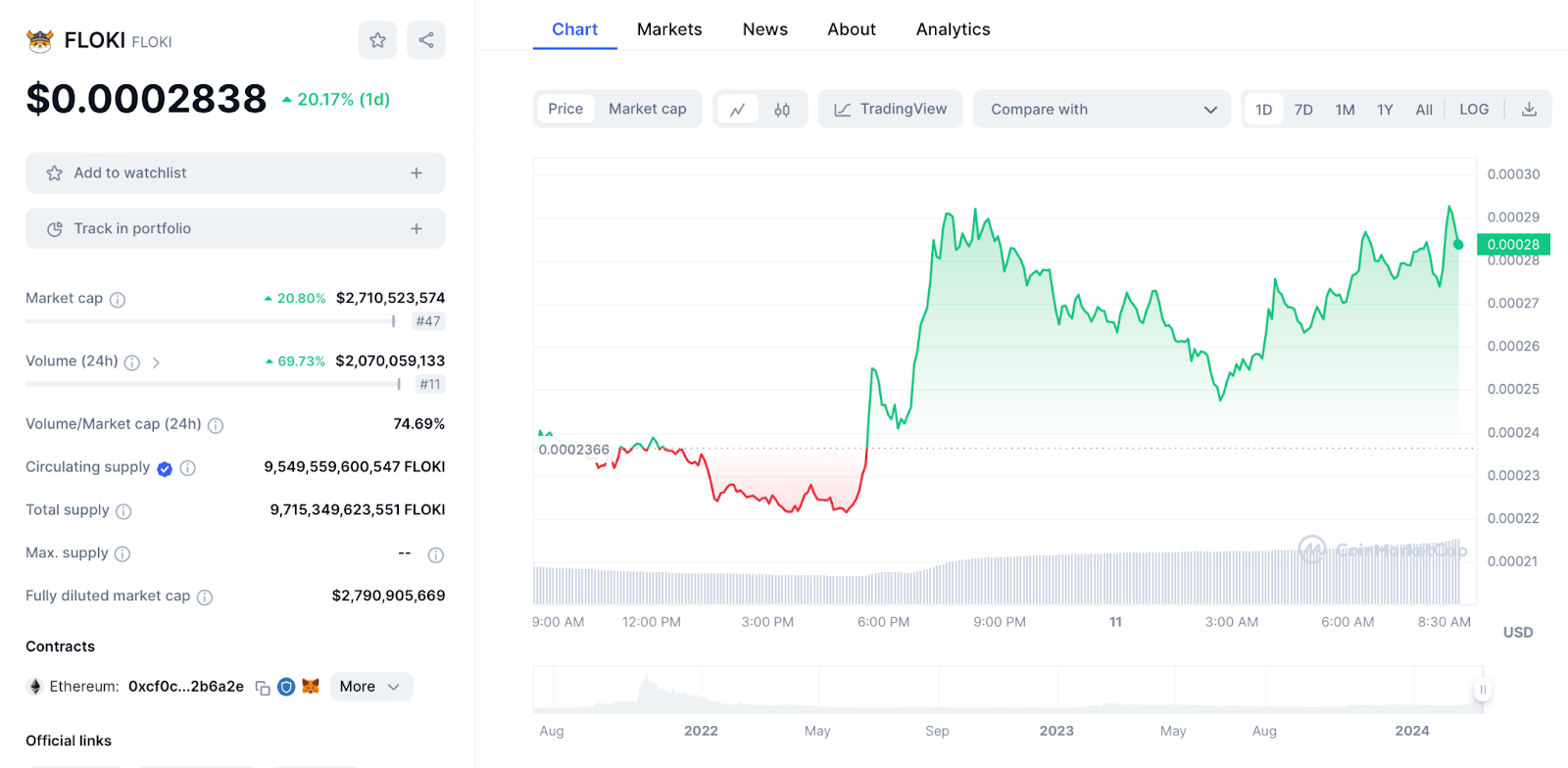Open the Chart tab
This screenshot has width=1568, height=768.
pyautogui.click(x=575, y=29)
